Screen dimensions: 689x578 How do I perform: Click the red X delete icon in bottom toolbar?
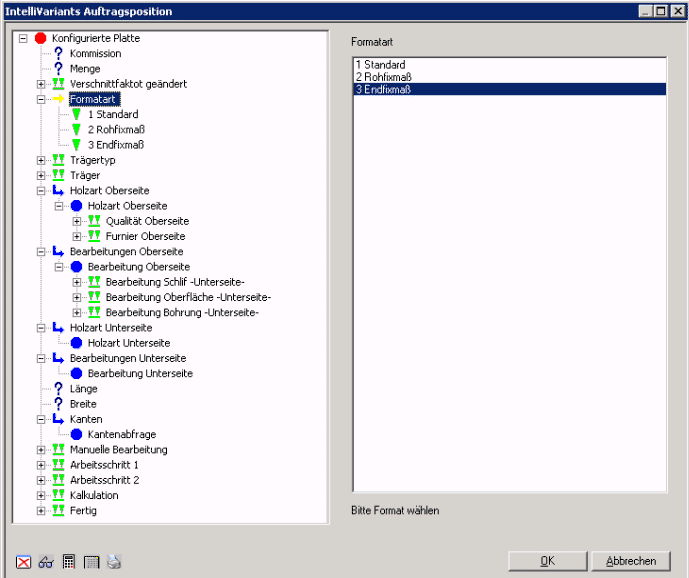tap(25, 562)
